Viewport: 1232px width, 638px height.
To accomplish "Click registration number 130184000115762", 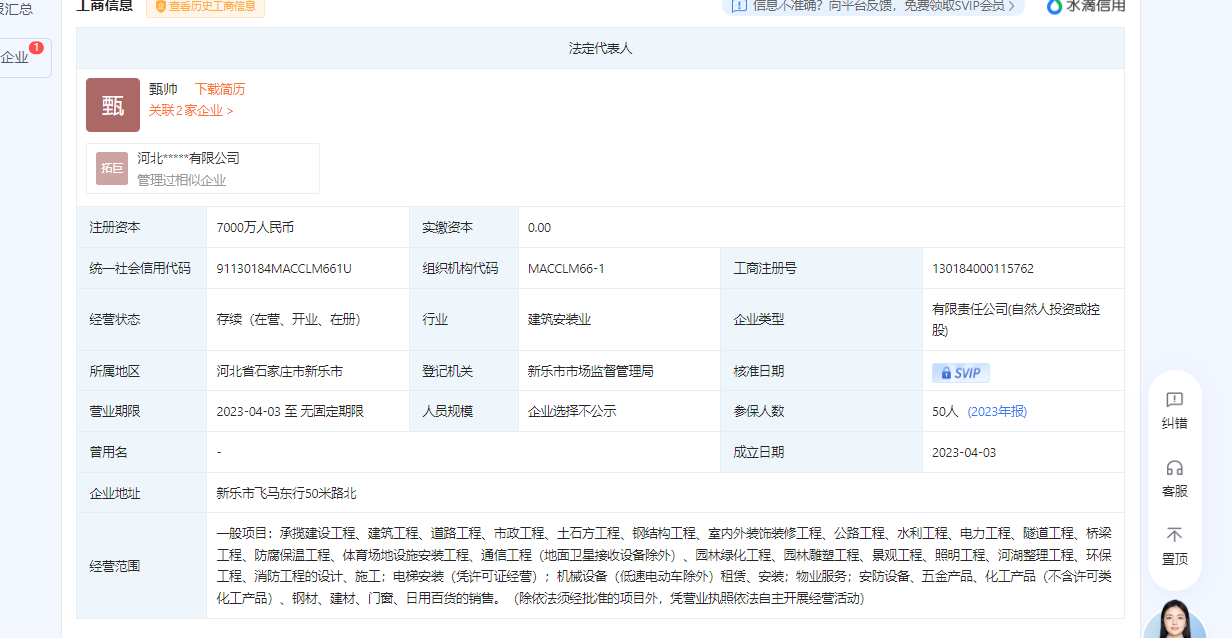I will click(x=983, y=268).
